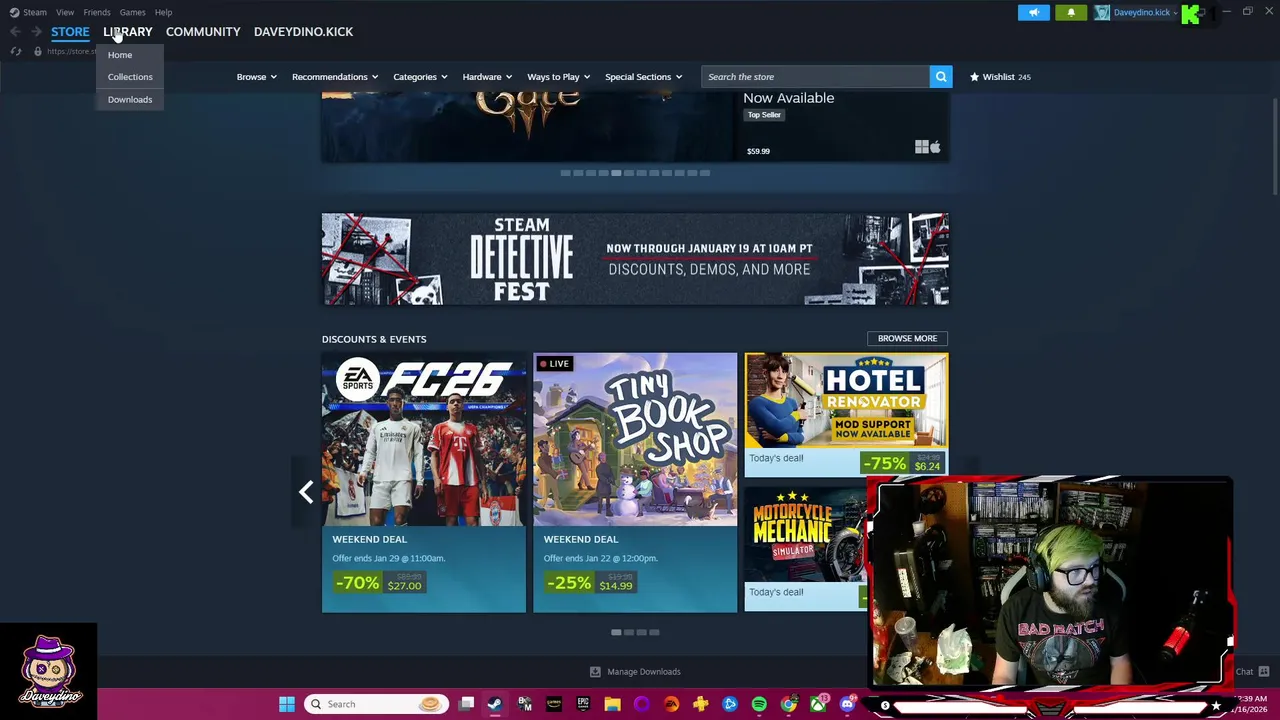Click the blue magnifier search button

[941, 76]
